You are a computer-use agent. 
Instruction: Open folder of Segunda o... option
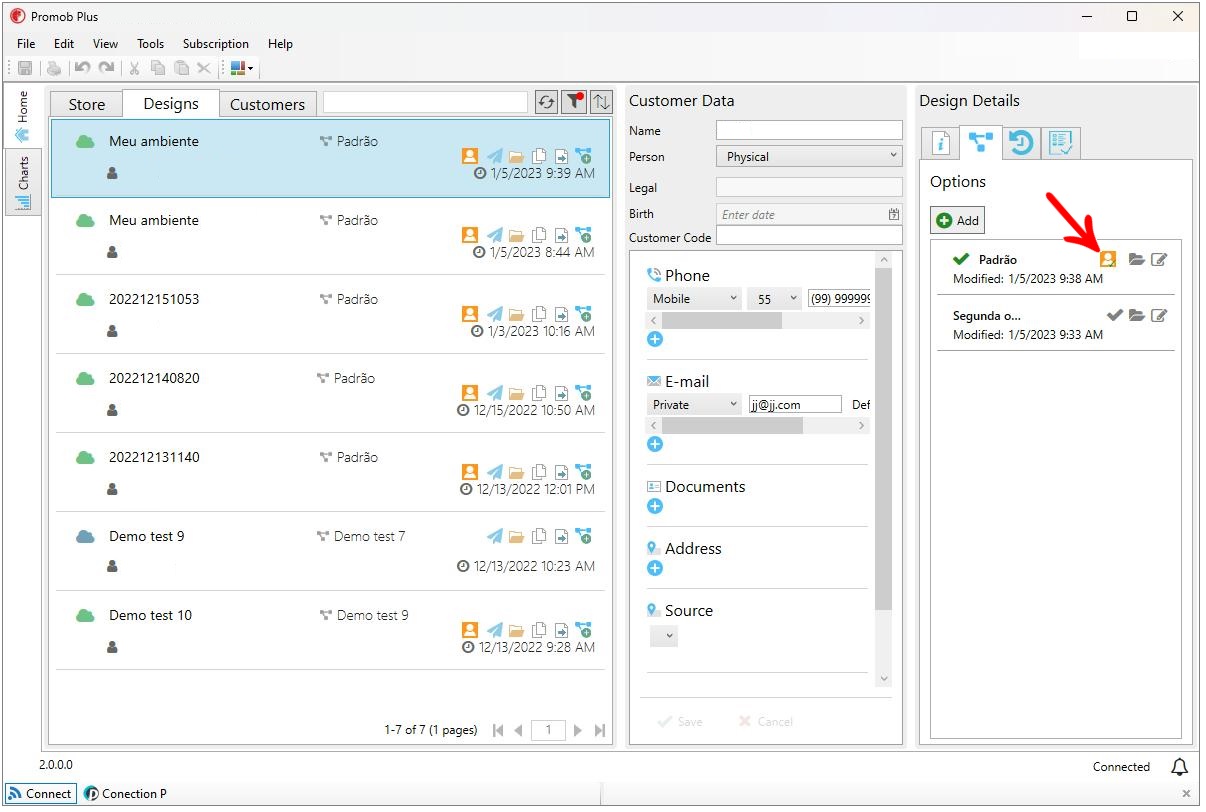[x=1136, y=315]
